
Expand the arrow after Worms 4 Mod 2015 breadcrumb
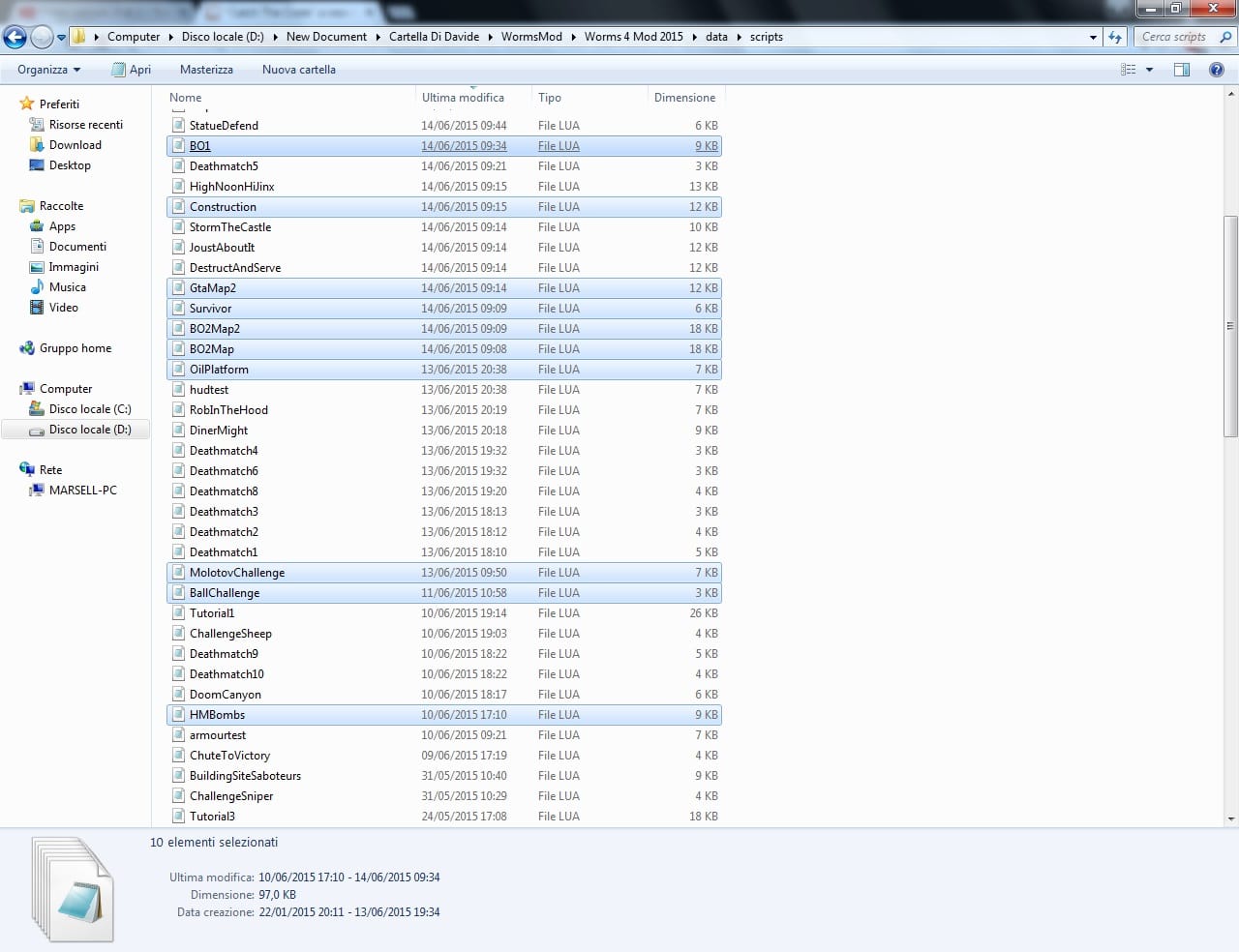[694, 37]
